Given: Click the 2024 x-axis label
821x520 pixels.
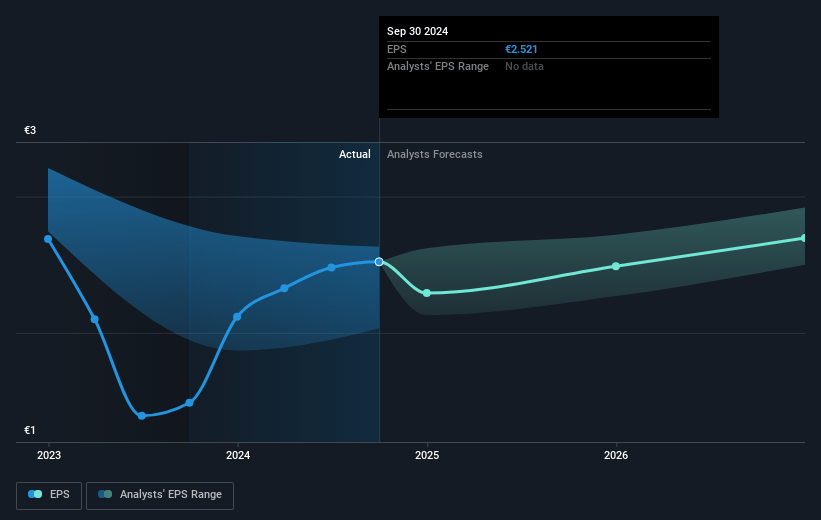Looking at the screenshot, I should pyautogui.click(x=238, y=456).
